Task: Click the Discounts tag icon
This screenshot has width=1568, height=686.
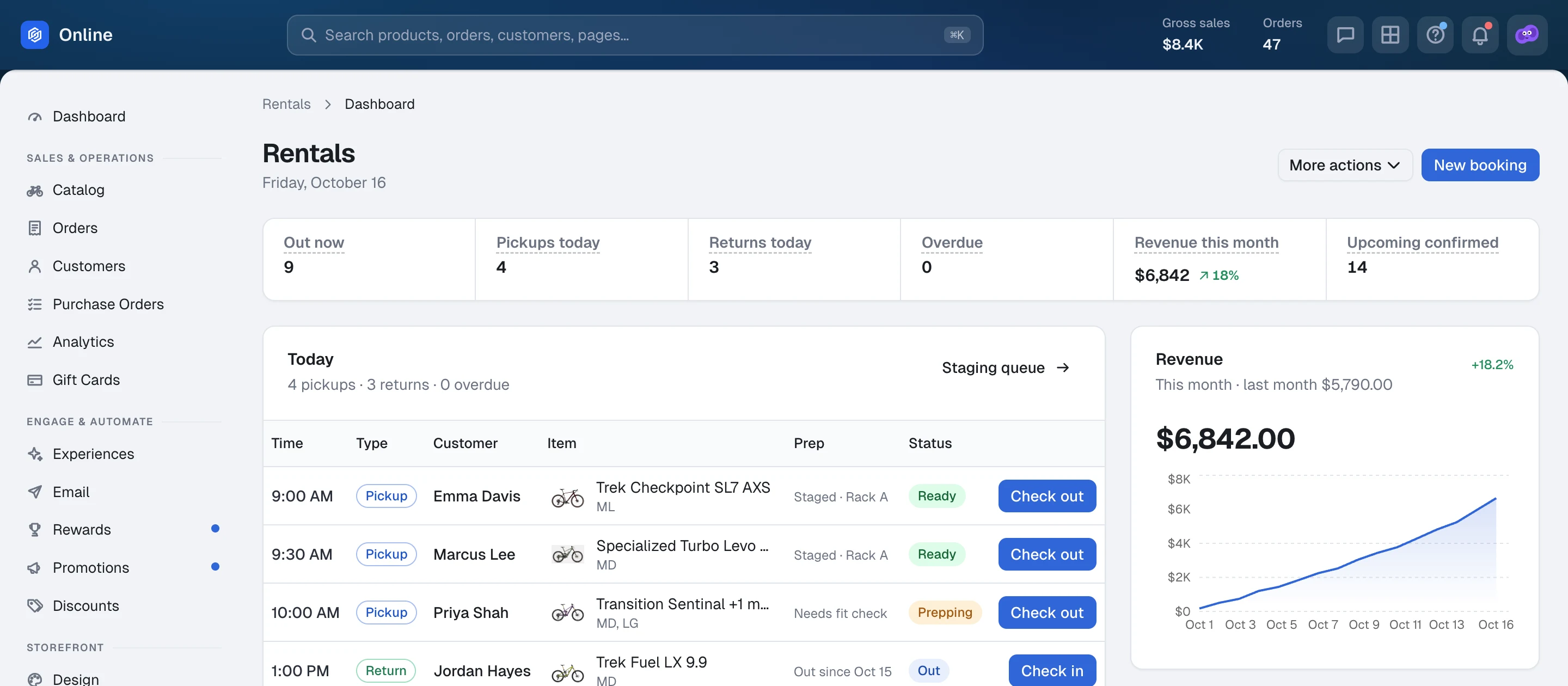Action: [x=35, y=605]
